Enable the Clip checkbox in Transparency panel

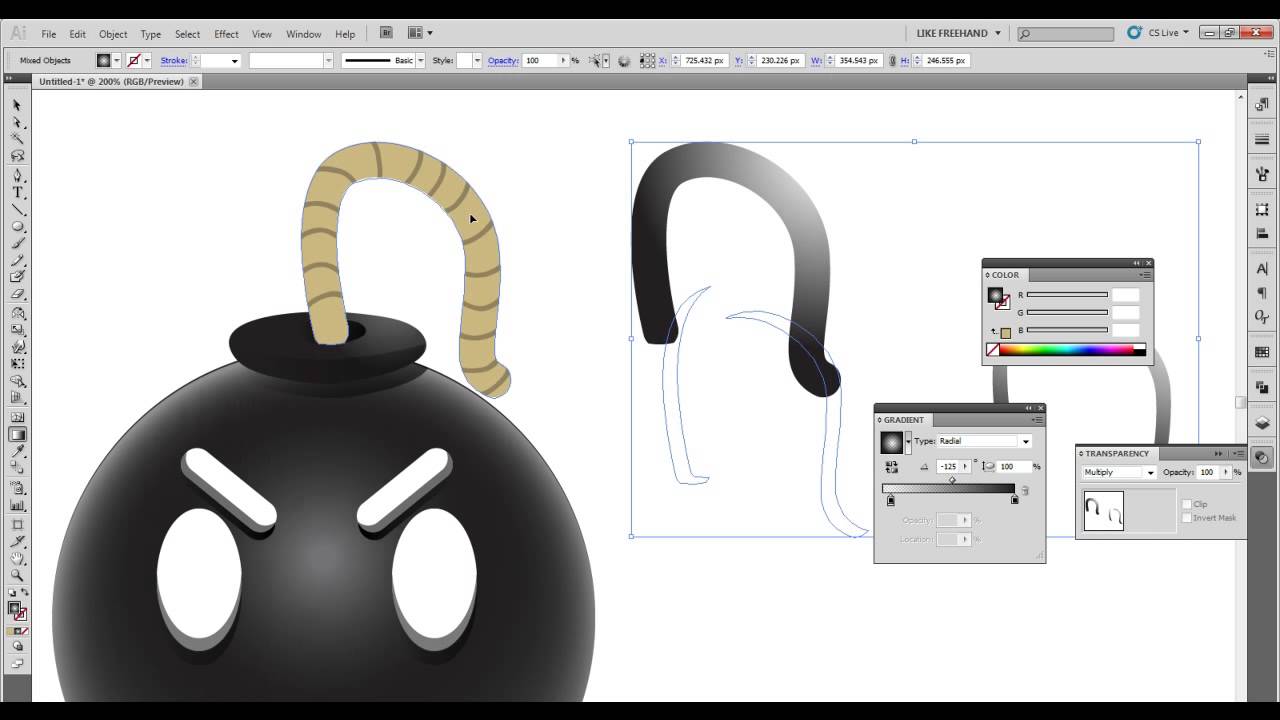click(1187, 504)
